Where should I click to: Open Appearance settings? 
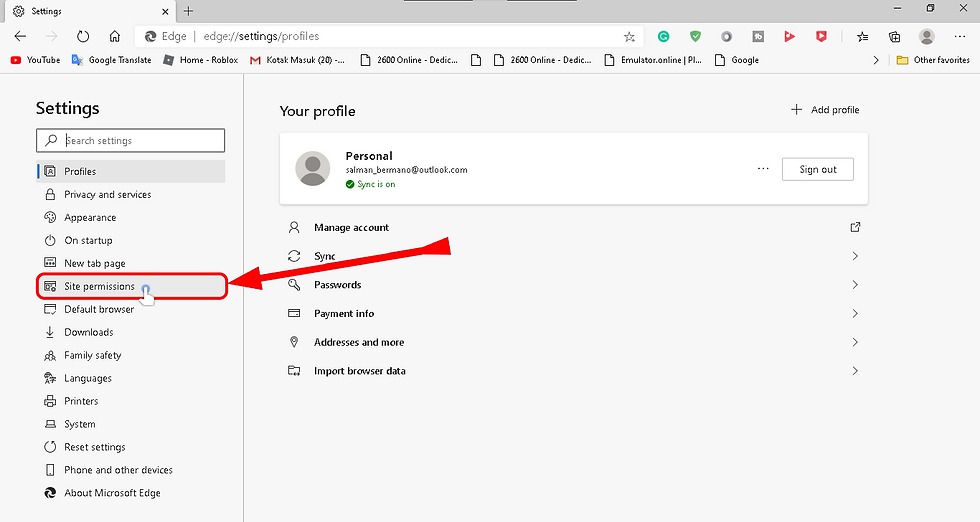131,218
